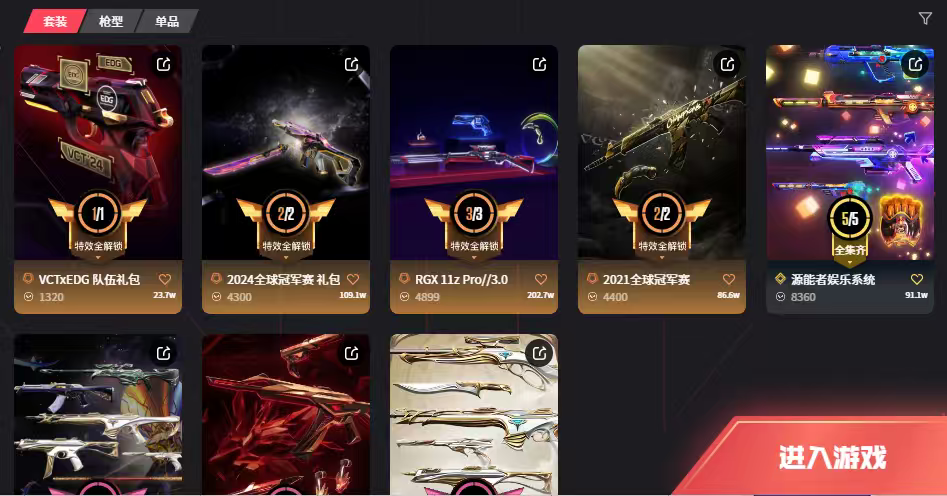Toggle the heart on 源能者娱乐系统

point(917,279)
